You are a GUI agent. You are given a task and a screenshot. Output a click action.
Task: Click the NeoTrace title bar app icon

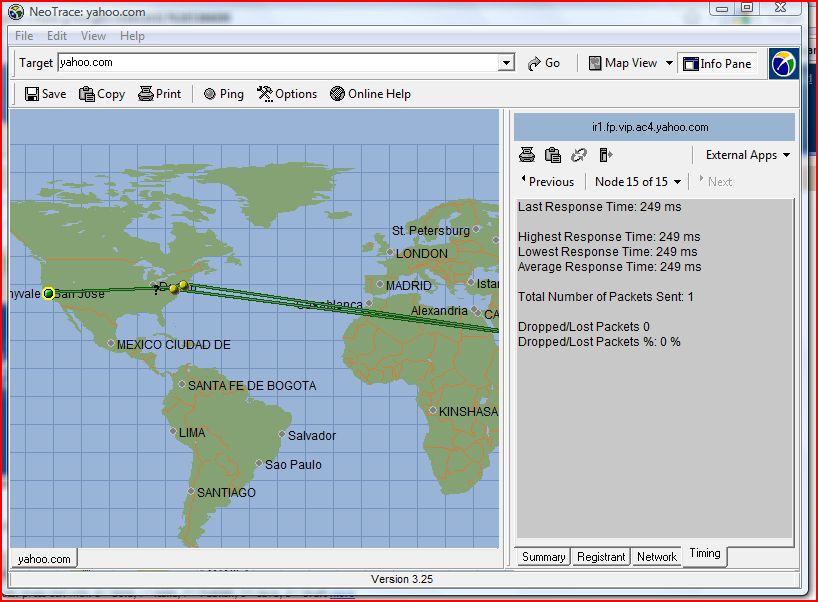pyautogui.click(x=16, y=11)
